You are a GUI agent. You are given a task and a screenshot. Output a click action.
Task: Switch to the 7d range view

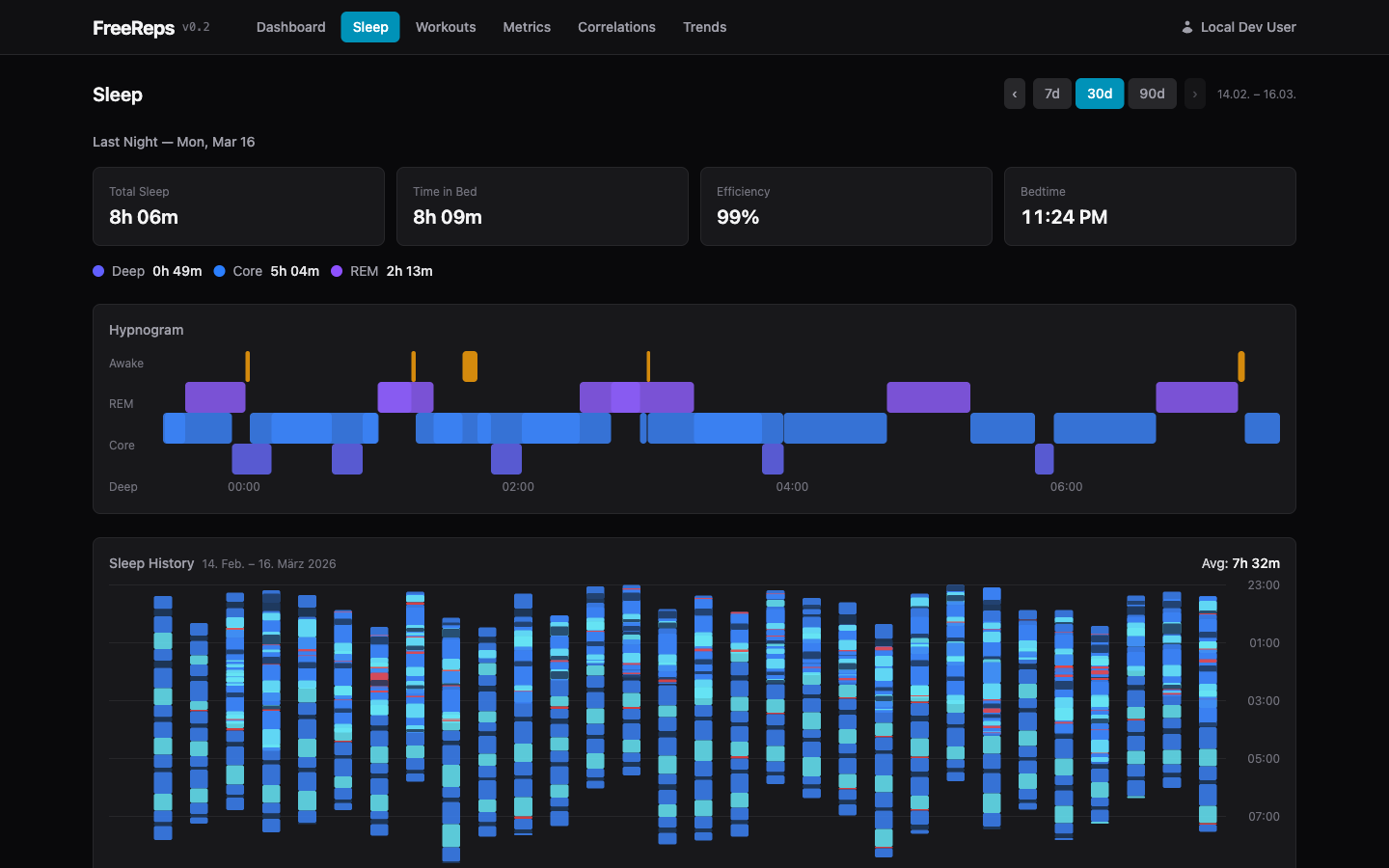pos(1051,94)
